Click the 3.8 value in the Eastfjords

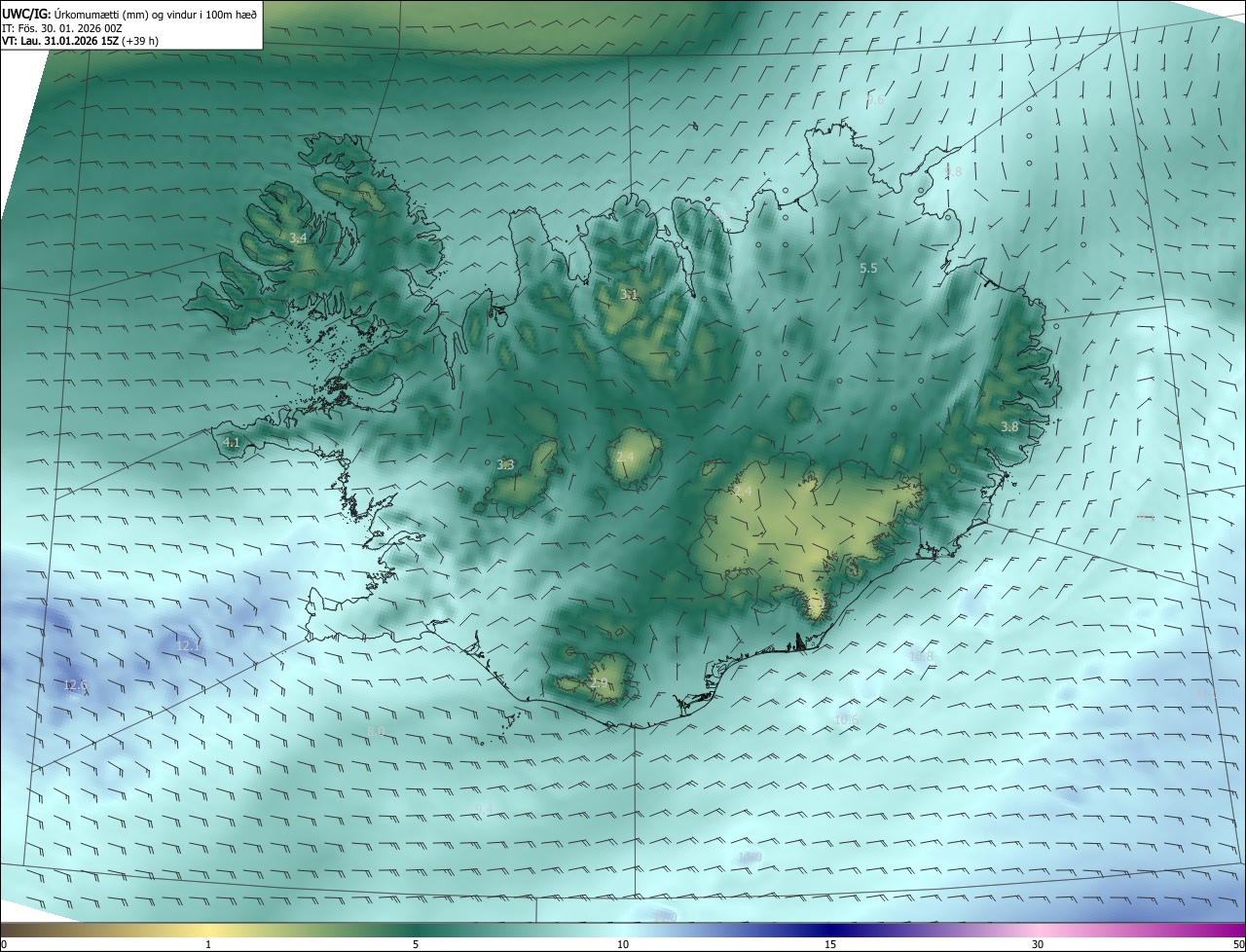(1009, 426)
